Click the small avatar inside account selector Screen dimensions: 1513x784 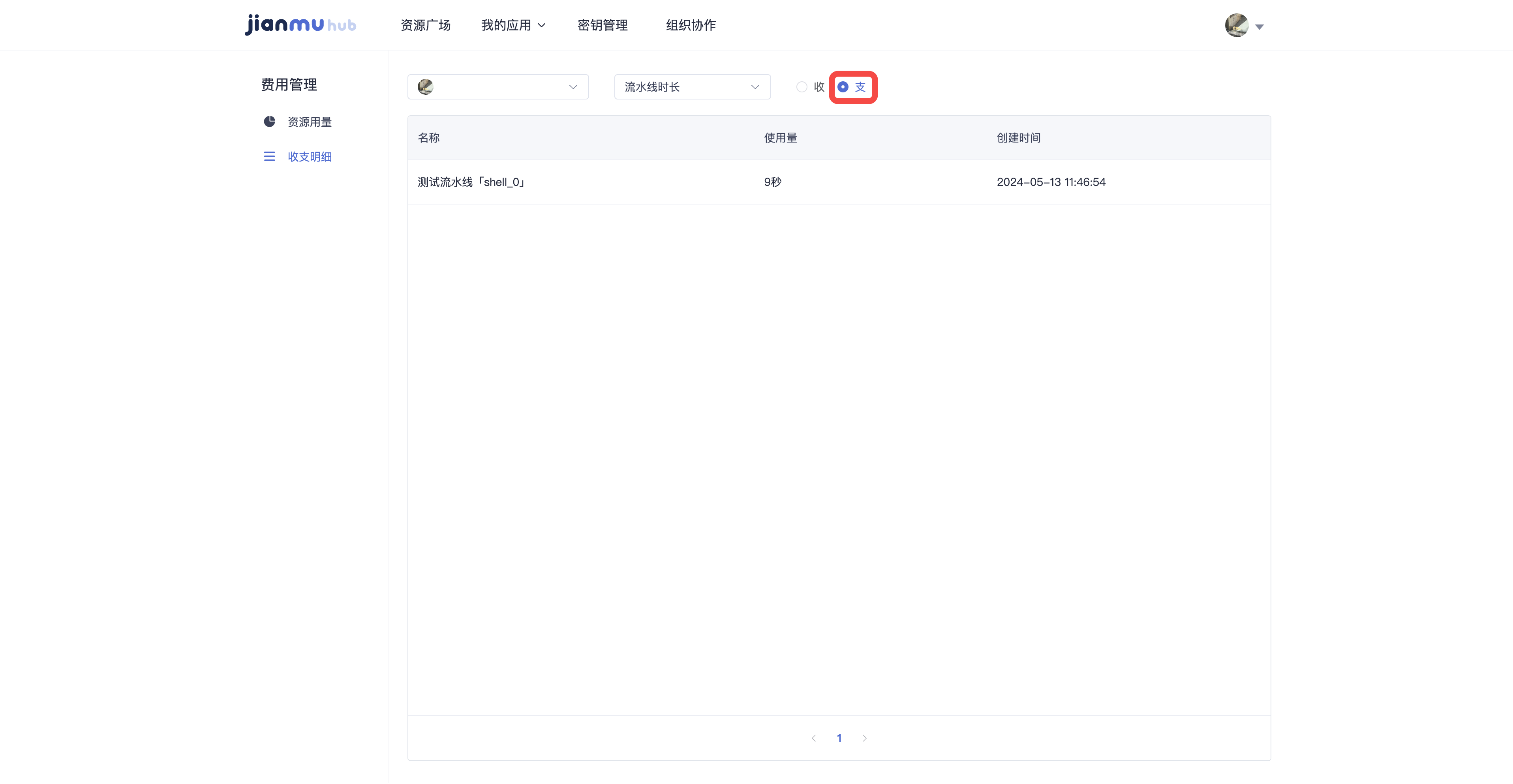[x=425, y=87]
